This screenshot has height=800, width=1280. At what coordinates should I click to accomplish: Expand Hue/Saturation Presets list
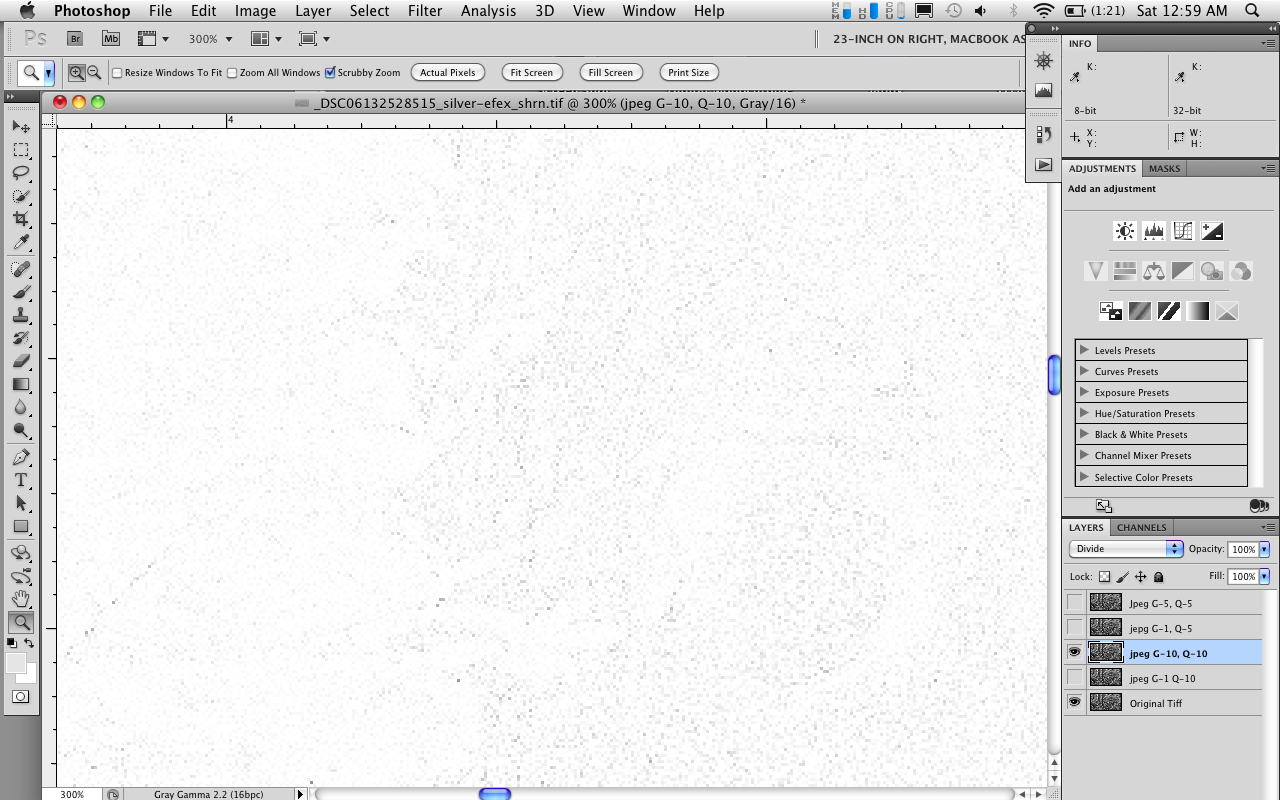click(x=1084, y=413)
